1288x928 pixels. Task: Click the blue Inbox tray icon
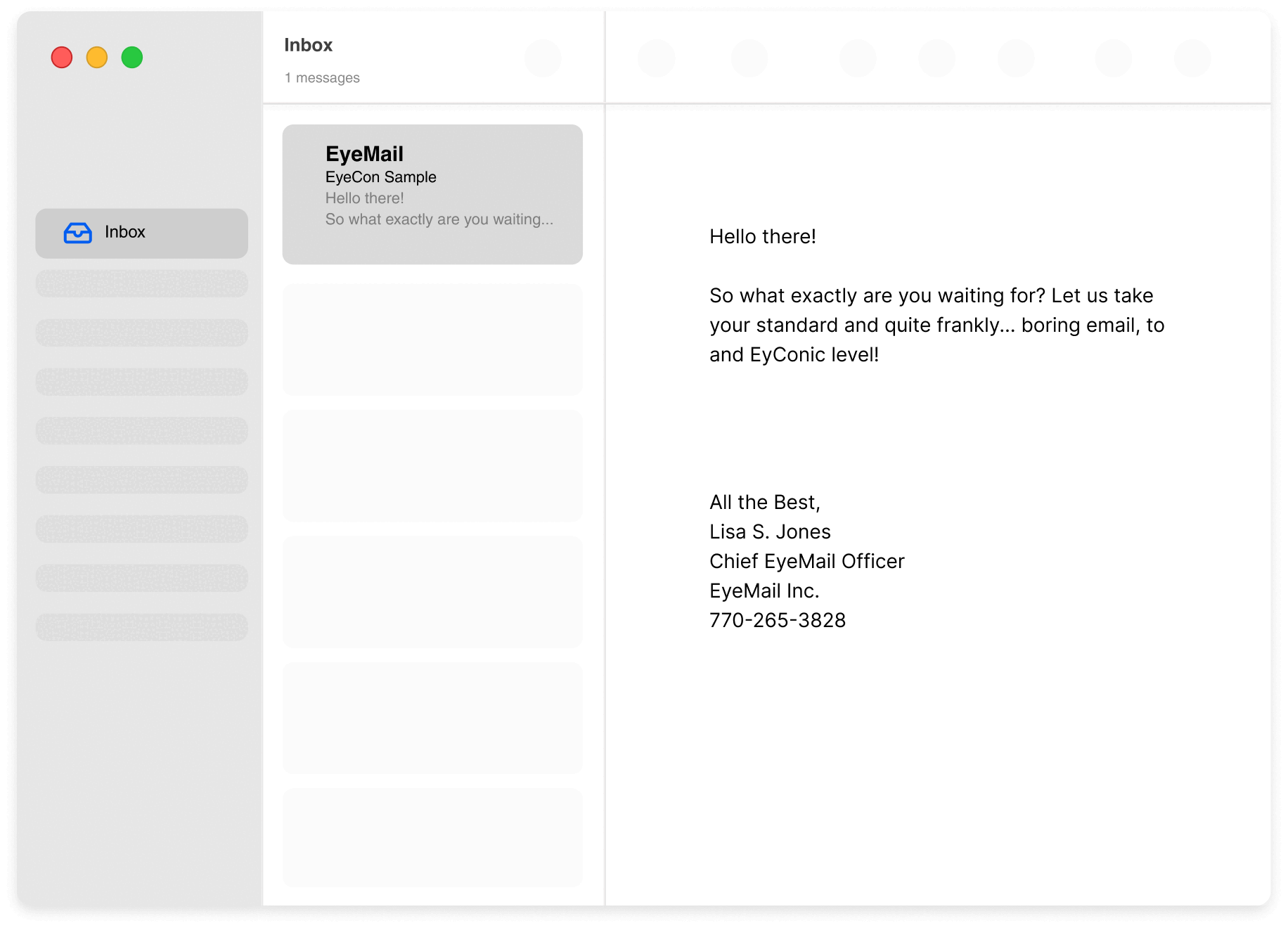77,233
